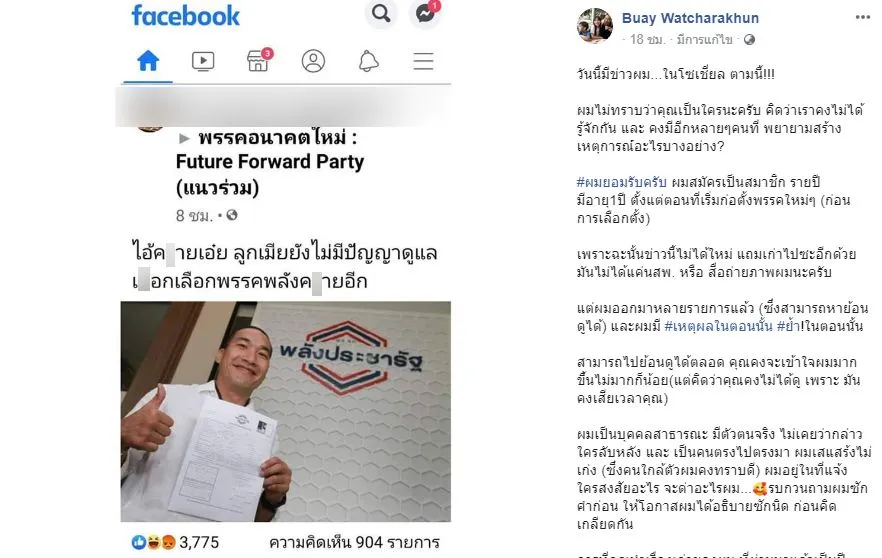Open the Marketplace icon with badge
Screen dimensions: 882x558
258,60
